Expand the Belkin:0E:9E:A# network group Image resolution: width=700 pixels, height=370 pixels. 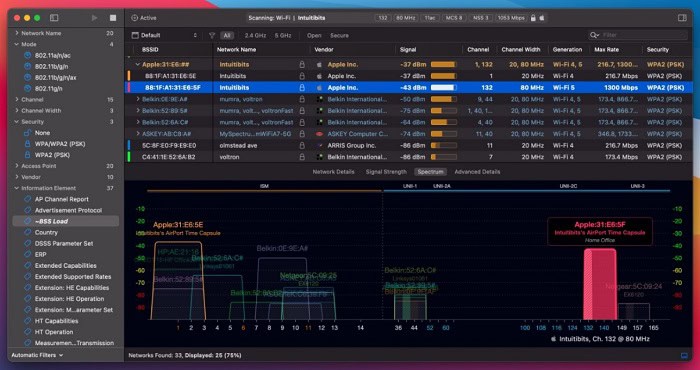tap(138, 99)
